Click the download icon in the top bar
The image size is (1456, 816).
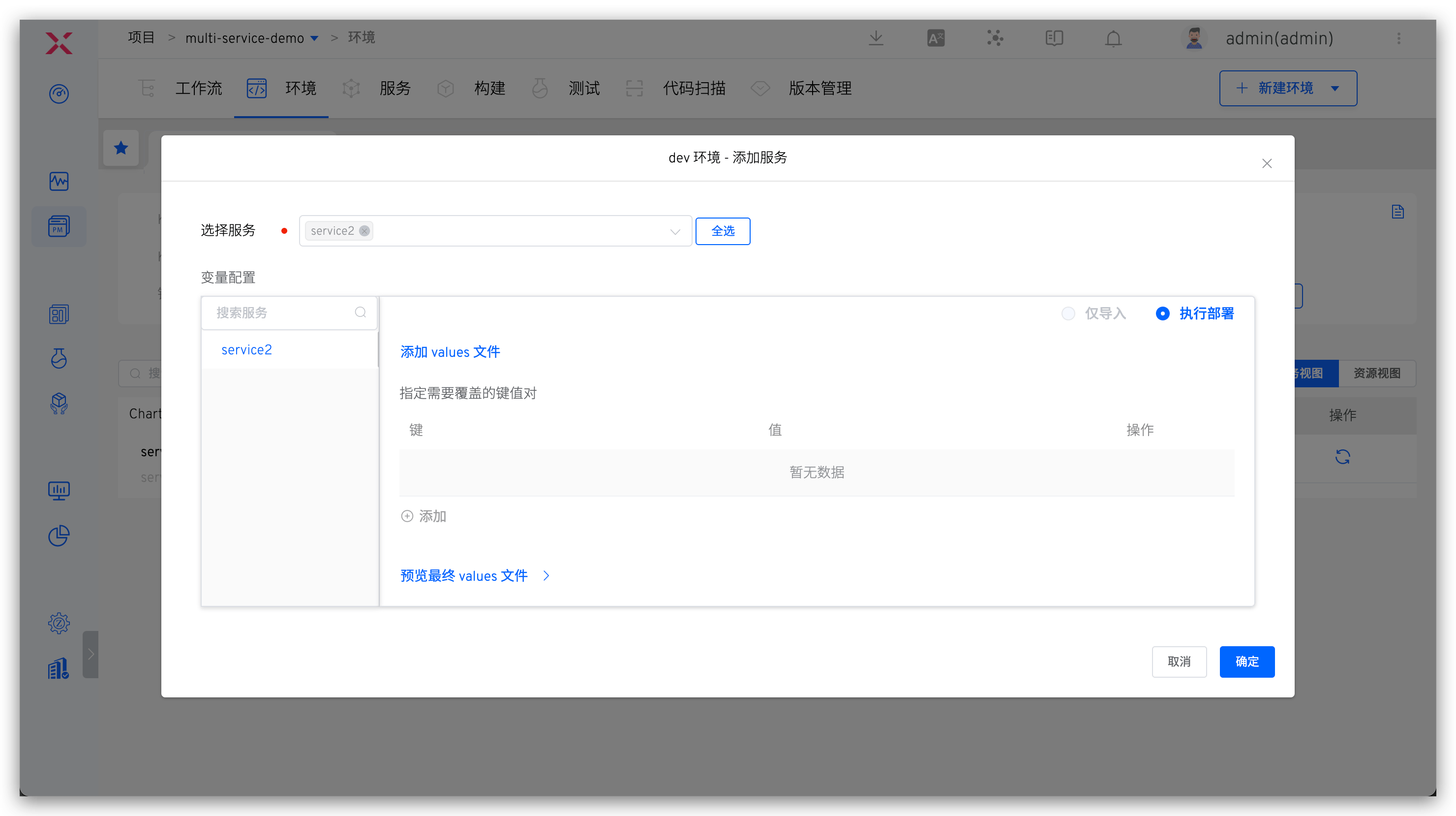(876, 38)
